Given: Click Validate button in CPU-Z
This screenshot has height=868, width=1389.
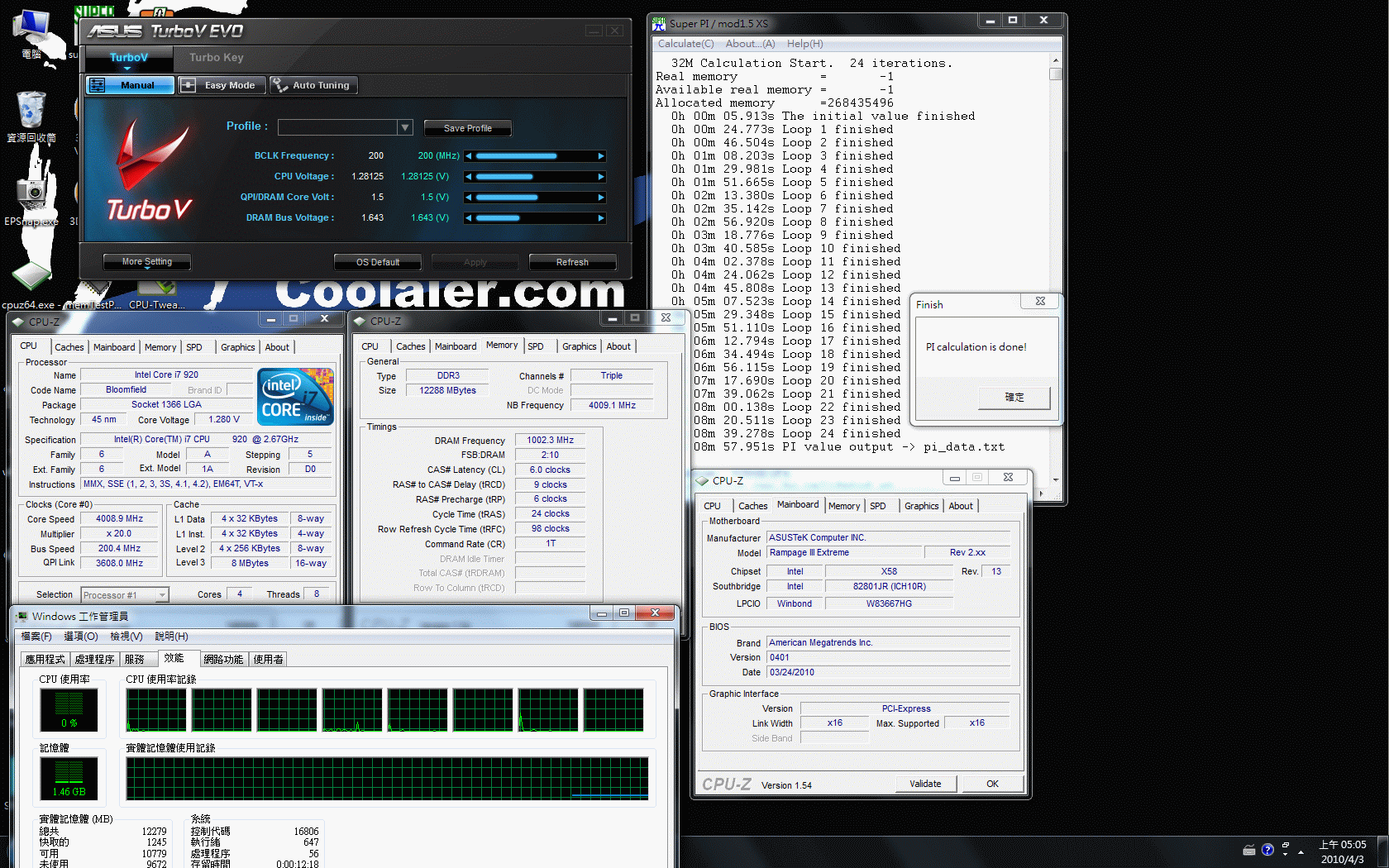Looking at the screenshot, I should coord(925,784).
